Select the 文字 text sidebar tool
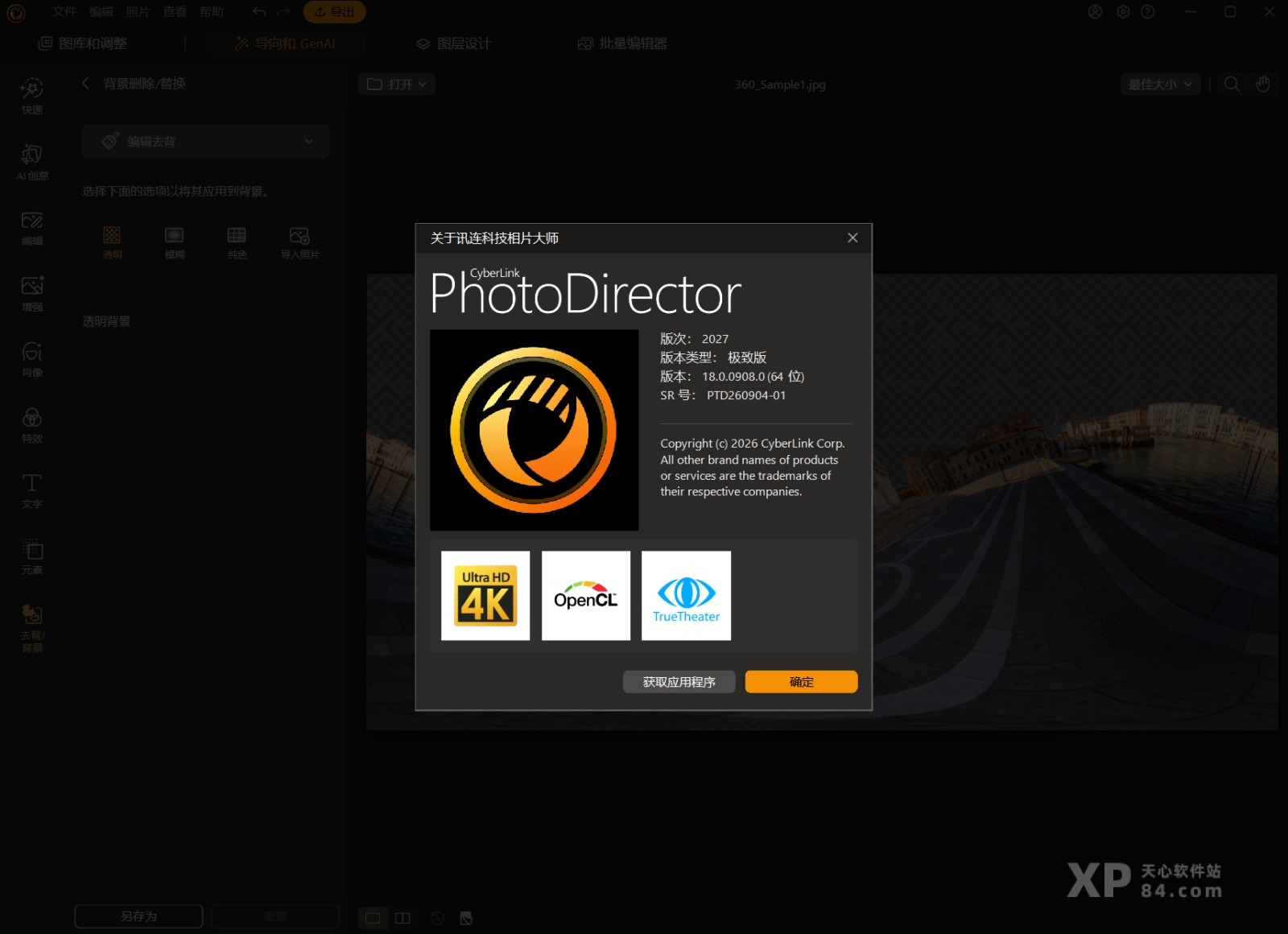This screenshot has width=1288, height=934. coord(32,490)
